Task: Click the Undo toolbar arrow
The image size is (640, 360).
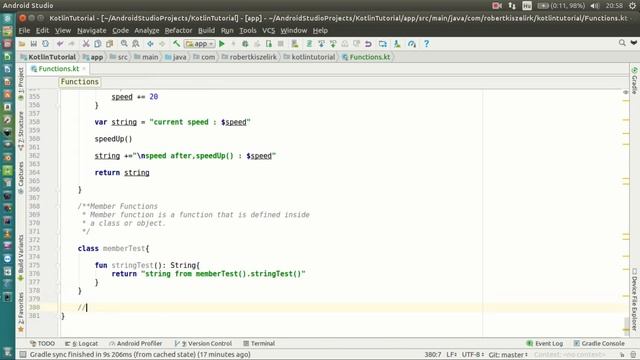Action: (60, 44)
